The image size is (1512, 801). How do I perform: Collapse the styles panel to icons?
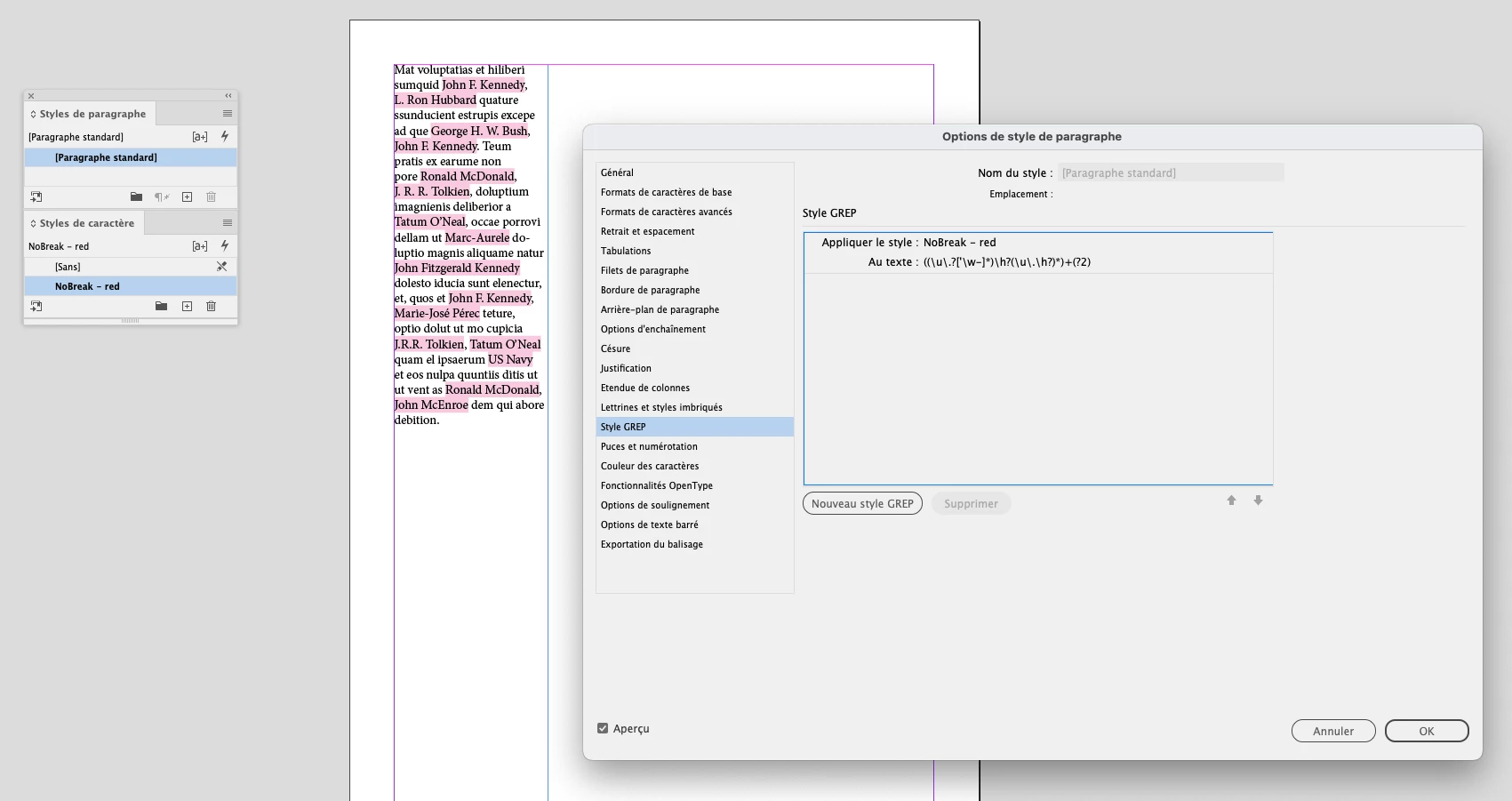(x=228, y=96)
